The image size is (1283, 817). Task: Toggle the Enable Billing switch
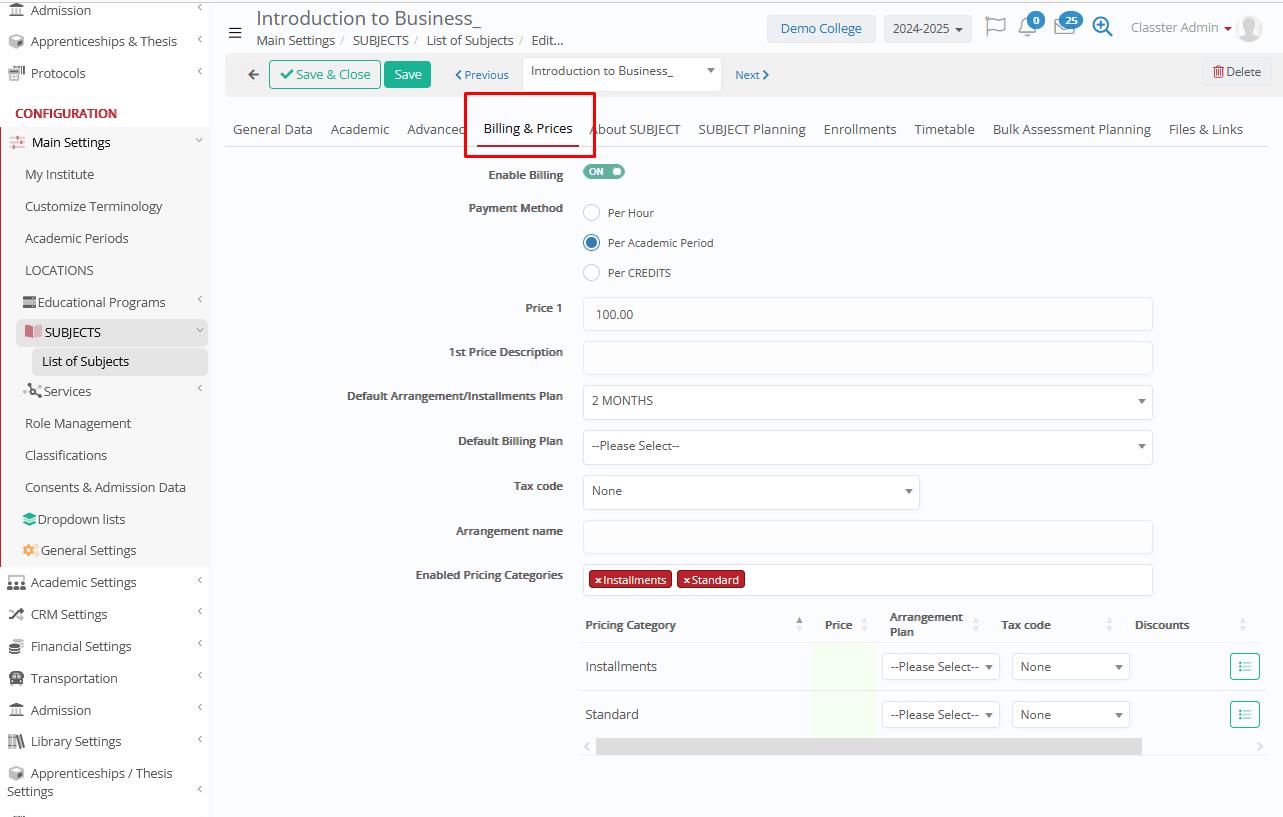(604, 172)
